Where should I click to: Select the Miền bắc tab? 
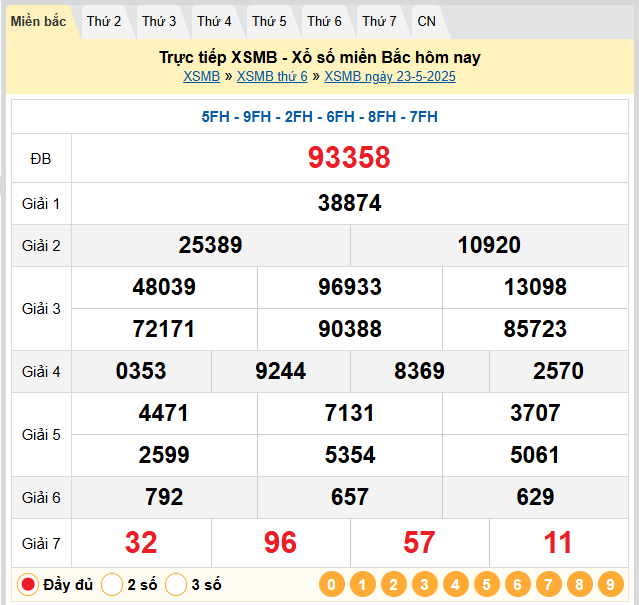(39, 21)
